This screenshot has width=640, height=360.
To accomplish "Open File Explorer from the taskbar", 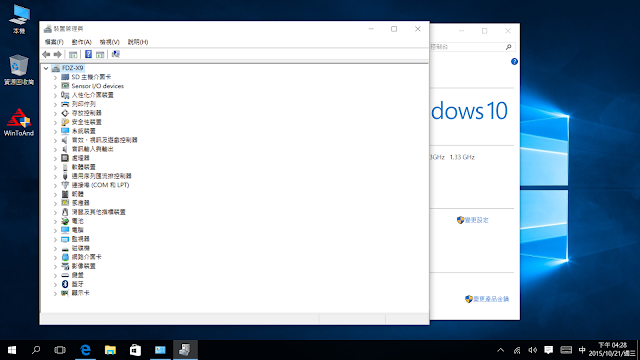I will pyautogui.click(x=110, y=350).
